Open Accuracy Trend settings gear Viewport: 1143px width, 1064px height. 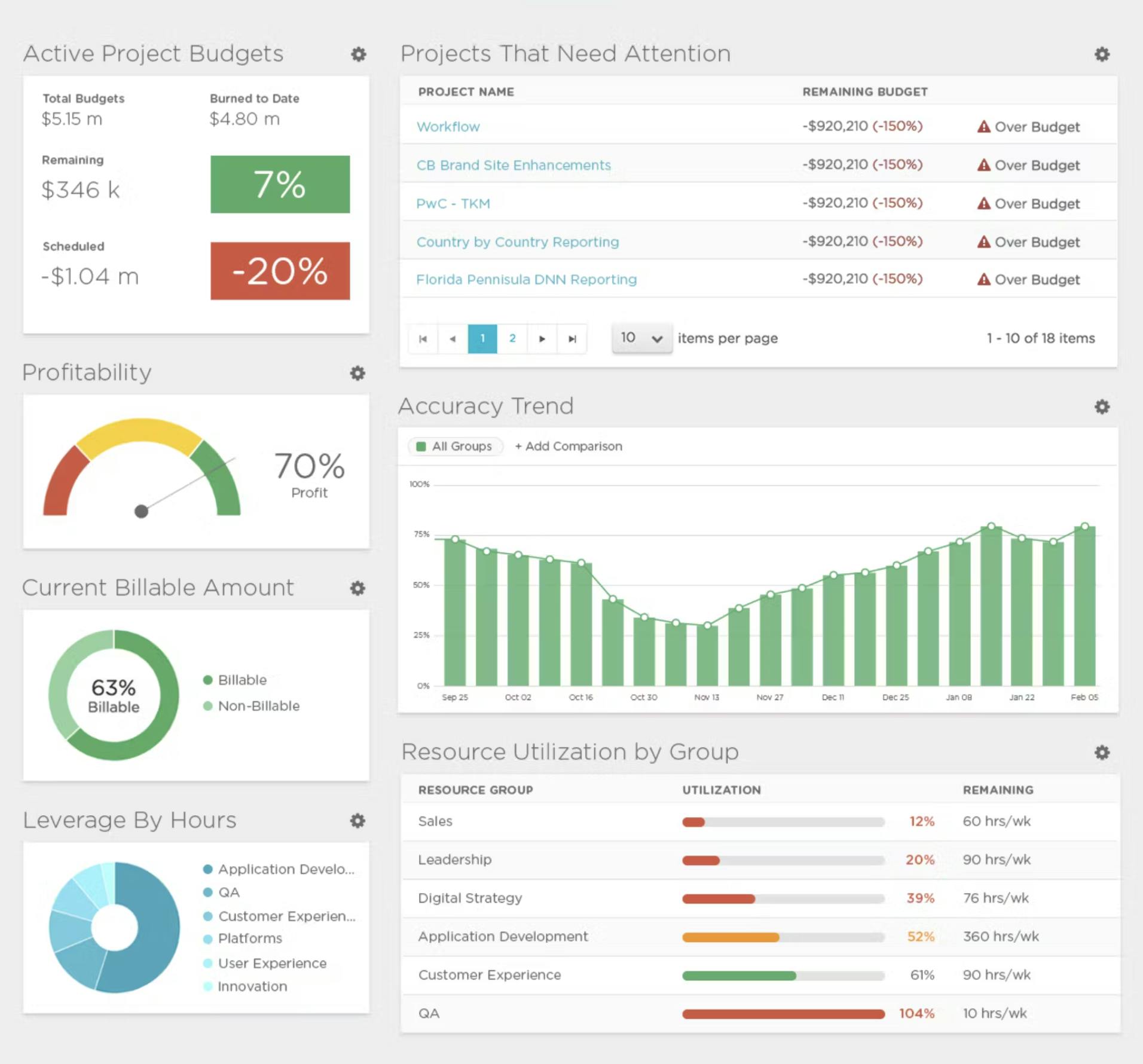1102,407
